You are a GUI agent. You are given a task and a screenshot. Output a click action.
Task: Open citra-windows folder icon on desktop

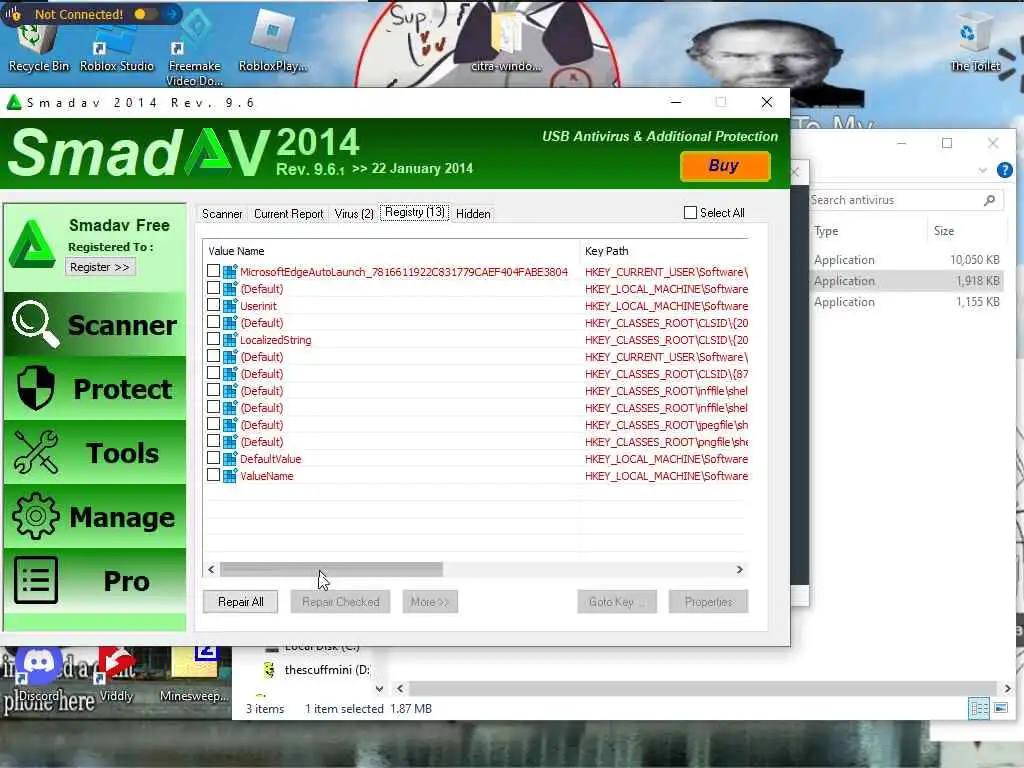(x=506, y=40)
